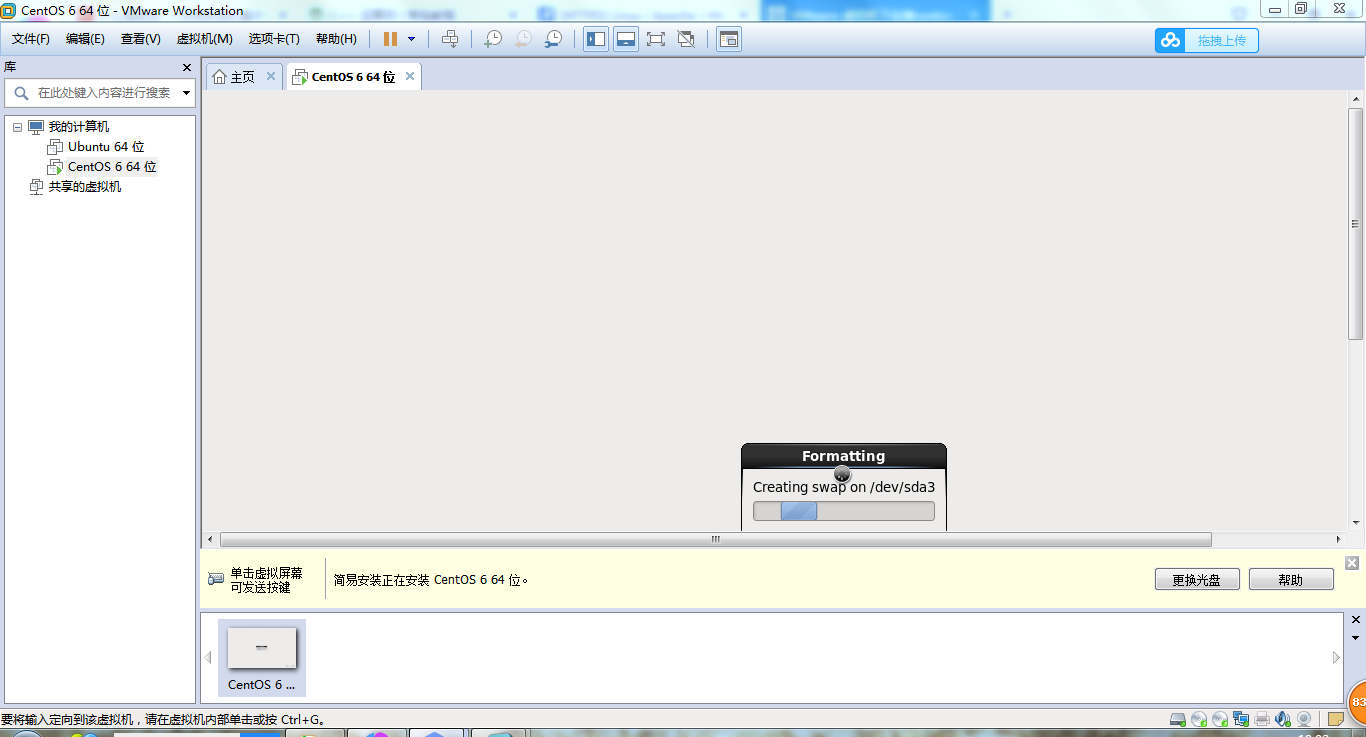
Task: Take a snapshot of this virtual machine
Action: click(493, 39)
